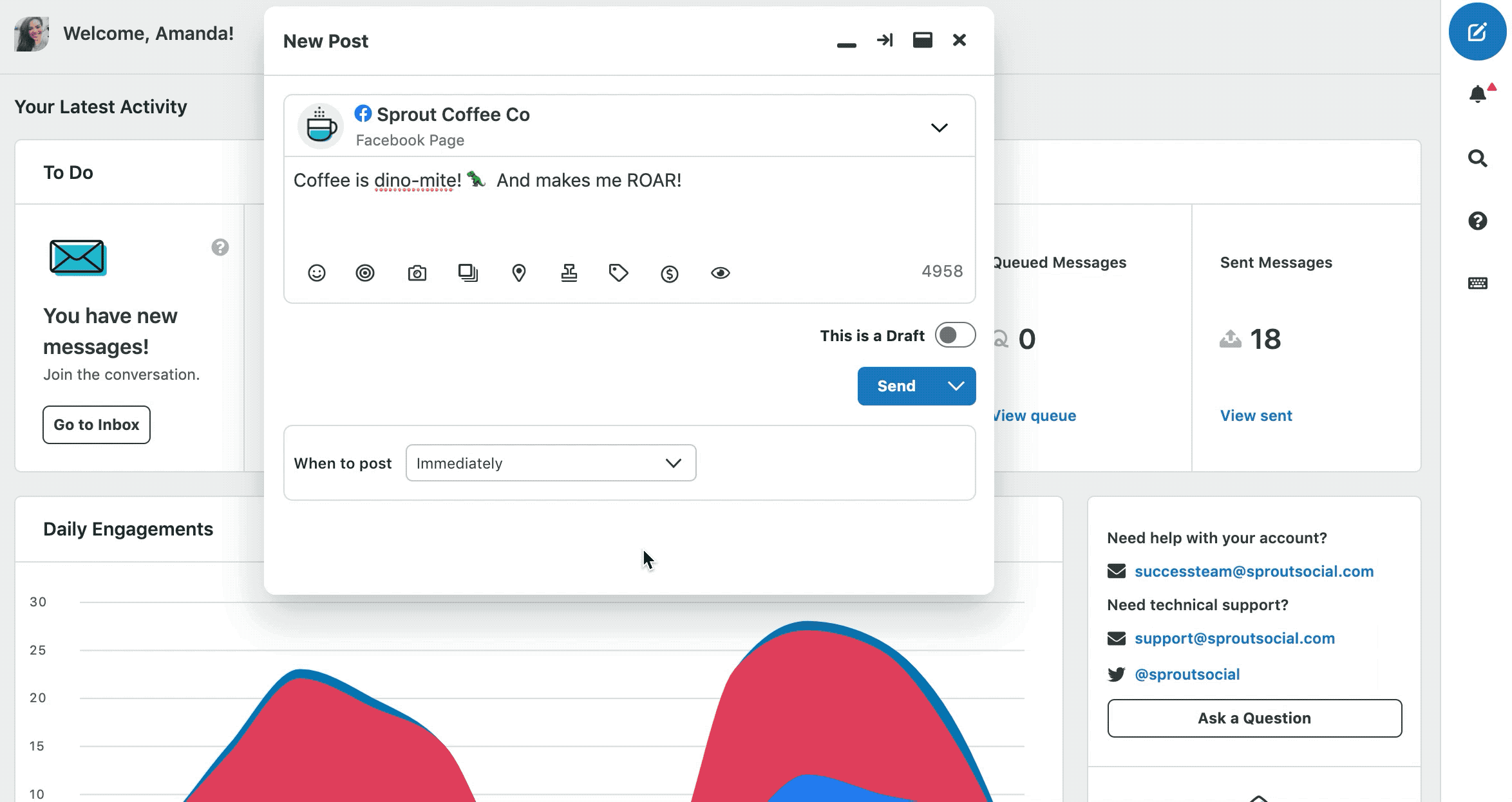The image size is (1512, 802).
Task: Expand the New Post window to full size
Action: [x=923, y=40]
